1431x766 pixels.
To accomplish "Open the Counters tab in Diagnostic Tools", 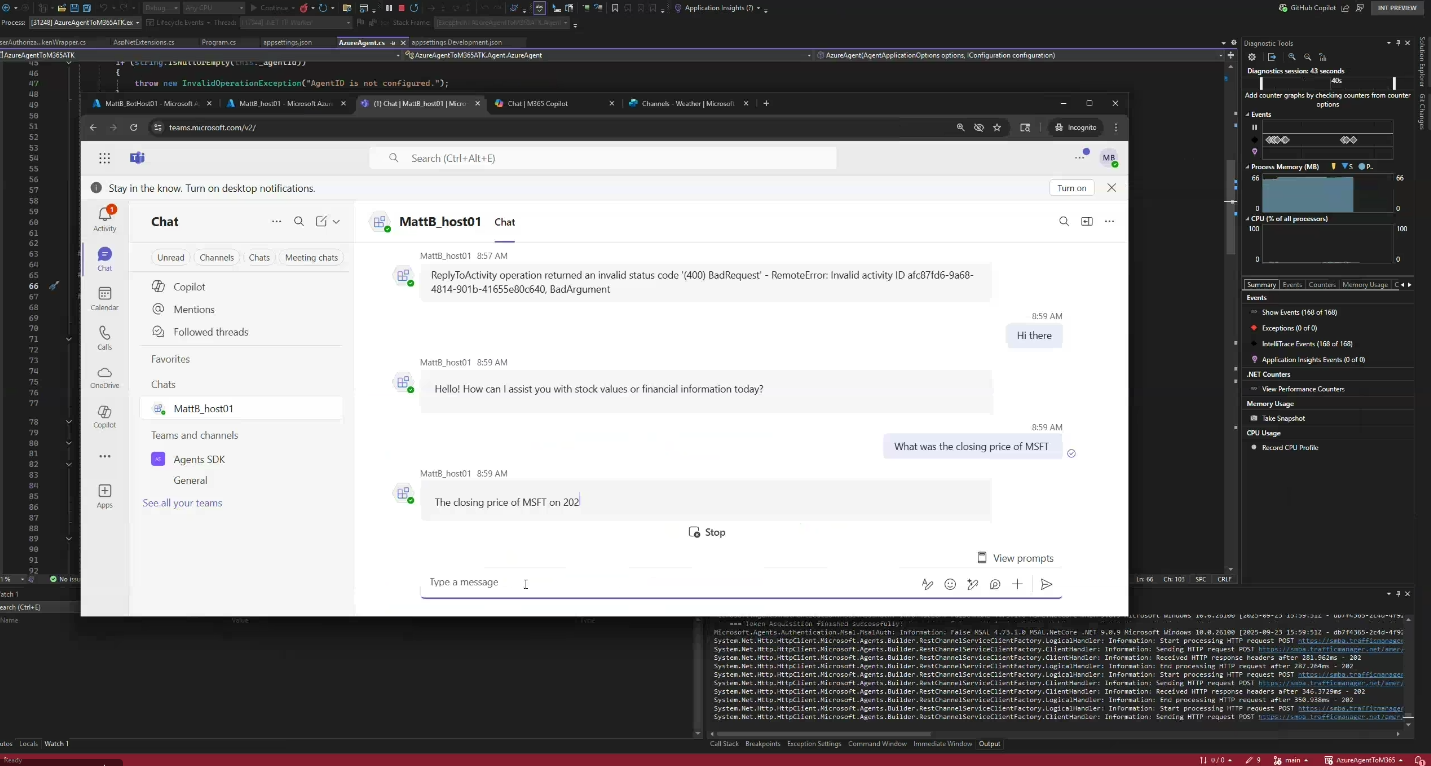I will 1322,285.
